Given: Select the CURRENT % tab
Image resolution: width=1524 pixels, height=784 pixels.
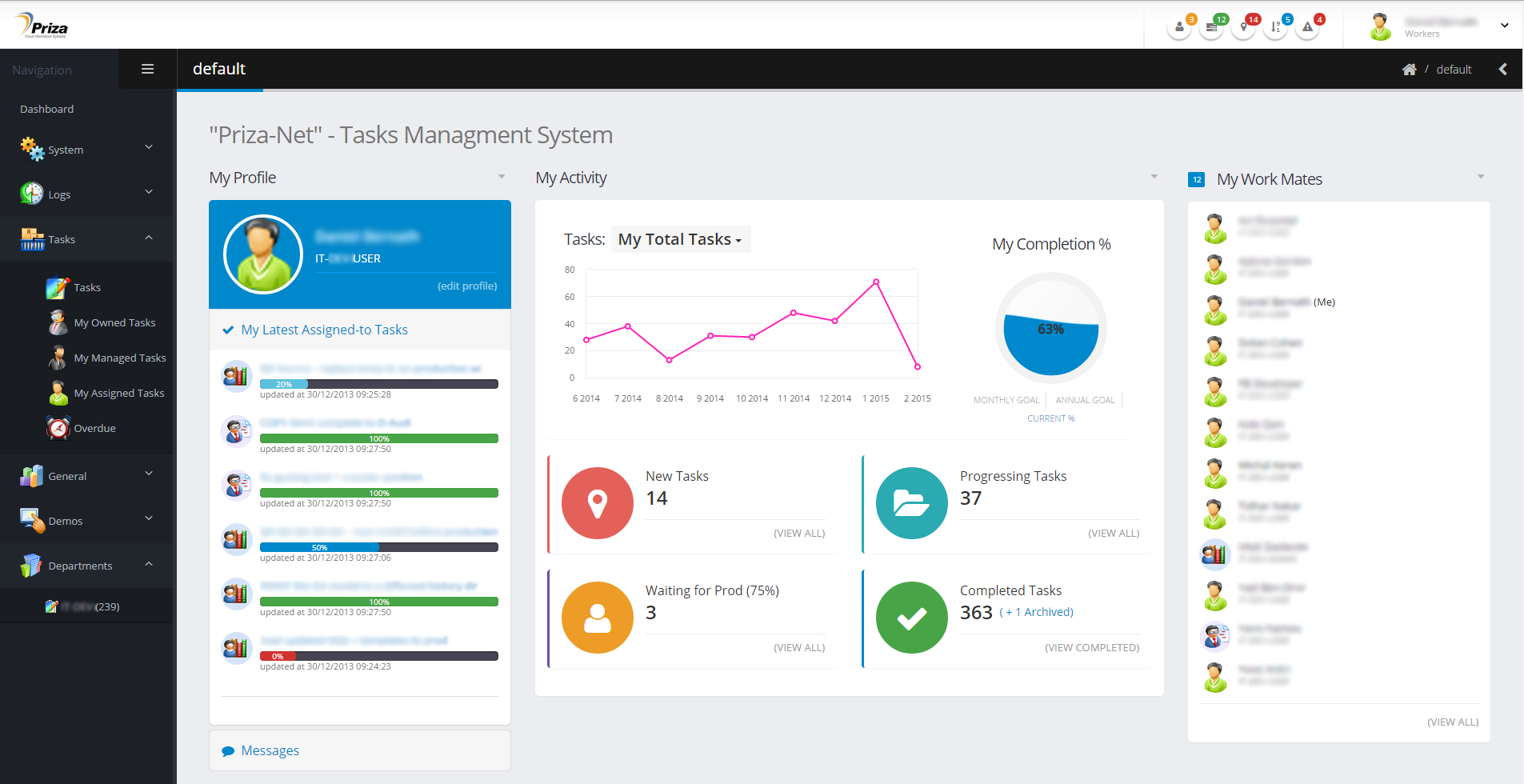Looking at the screenshot, I should 1051,418.
